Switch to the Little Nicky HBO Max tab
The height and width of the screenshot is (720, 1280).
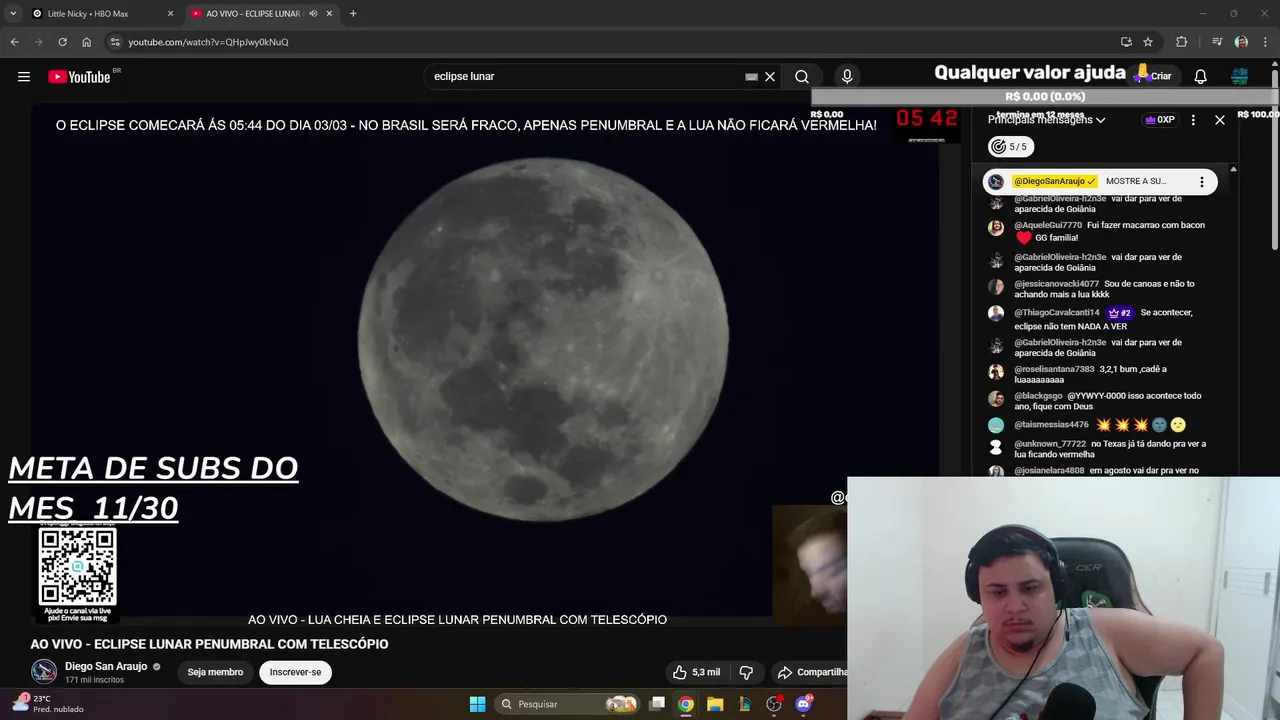click(x=101, y=14)
